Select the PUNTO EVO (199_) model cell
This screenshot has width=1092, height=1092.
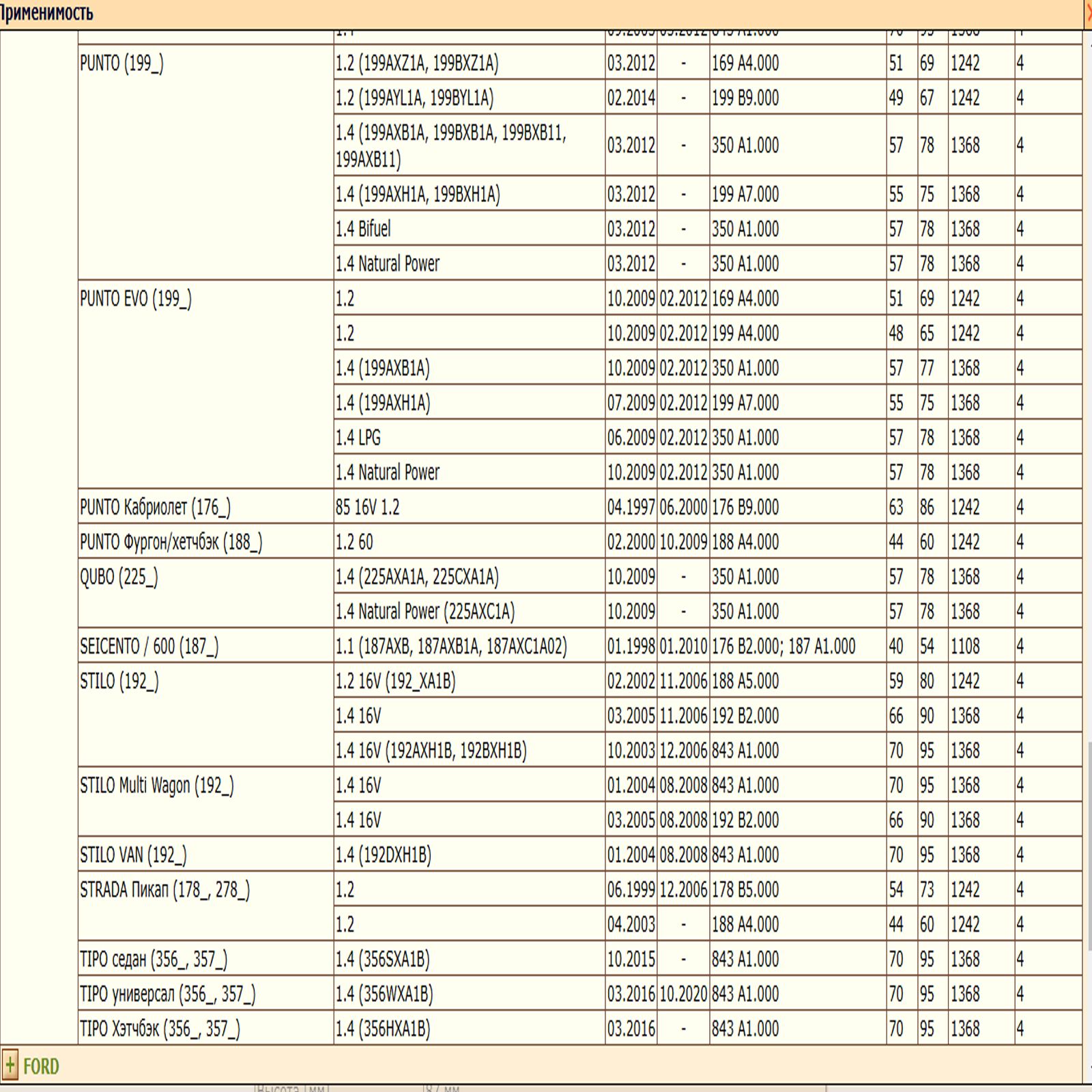tap(136, 299)
